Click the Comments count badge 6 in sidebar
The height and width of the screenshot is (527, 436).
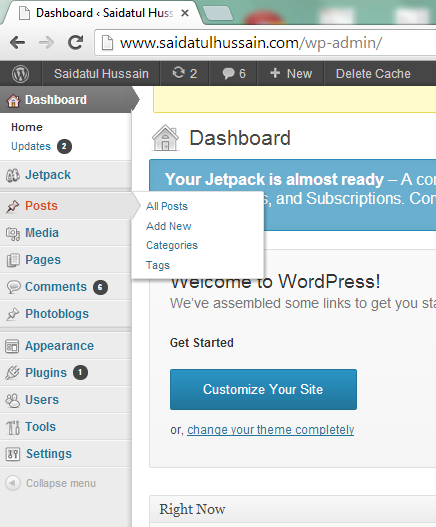coord(100,287)
